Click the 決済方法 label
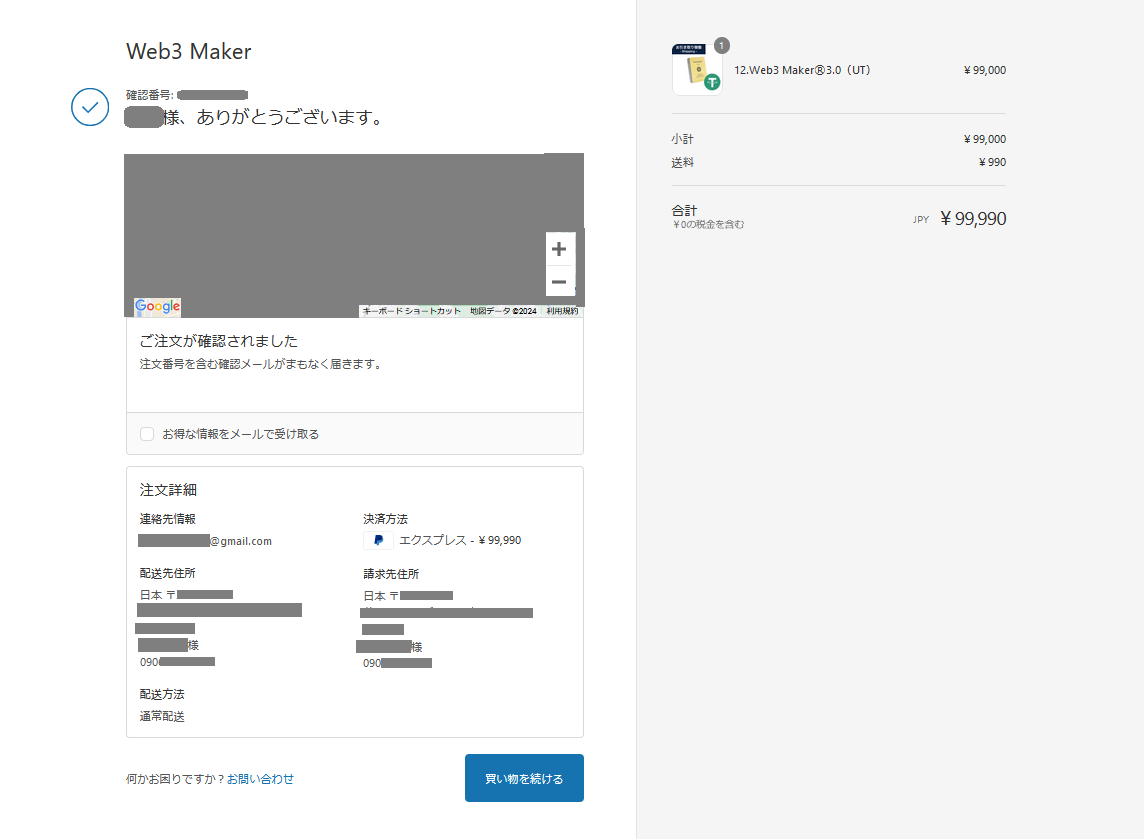This screenshot has width=1144, height=839. [385, 519]
